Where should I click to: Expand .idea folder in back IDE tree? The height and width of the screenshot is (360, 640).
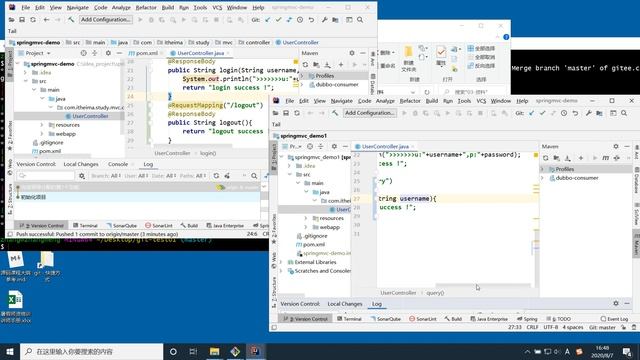pyautogui.click(x=25, y=72)
